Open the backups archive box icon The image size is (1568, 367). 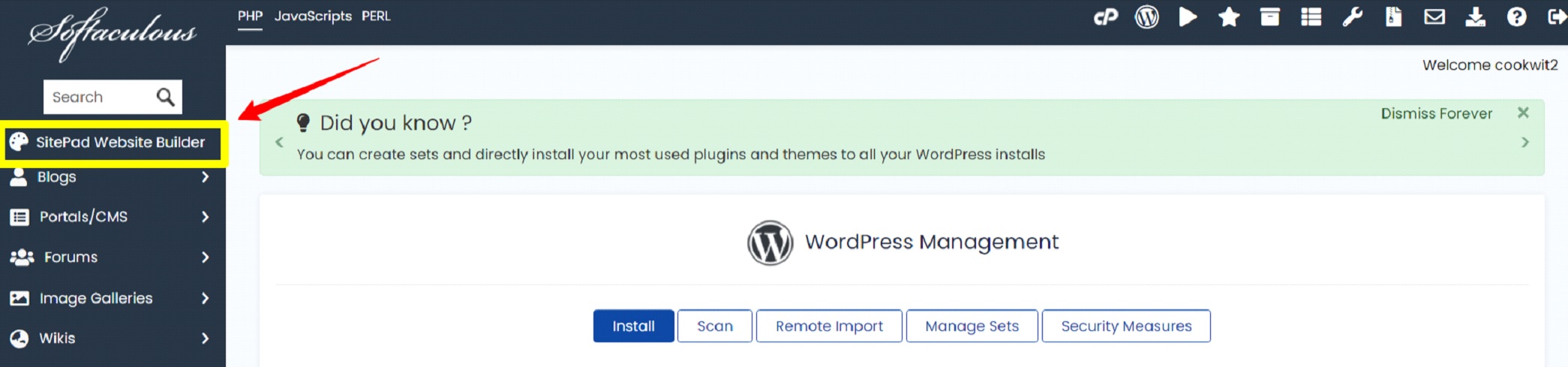[x=1270, y=17]
